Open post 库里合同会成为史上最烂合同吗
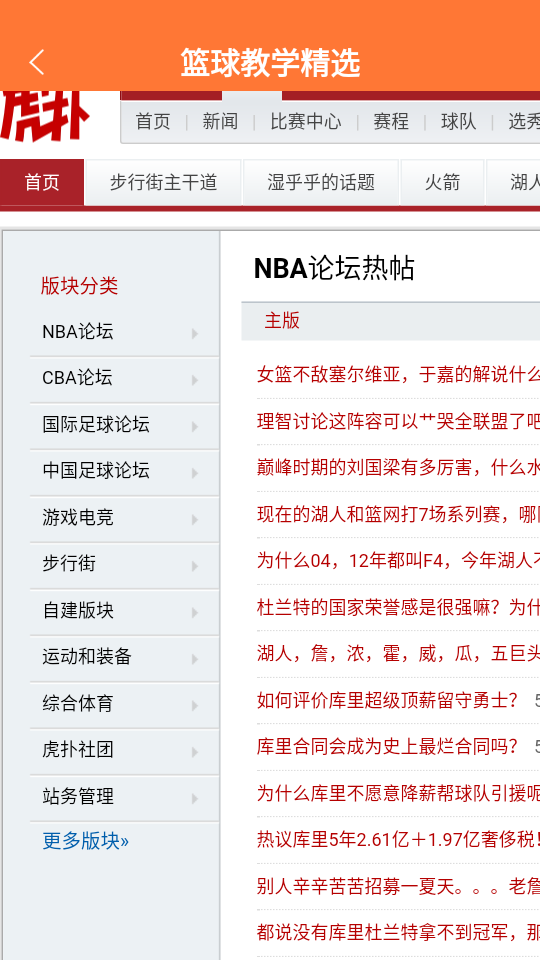The image size is (540, 960). click(388, 746)
